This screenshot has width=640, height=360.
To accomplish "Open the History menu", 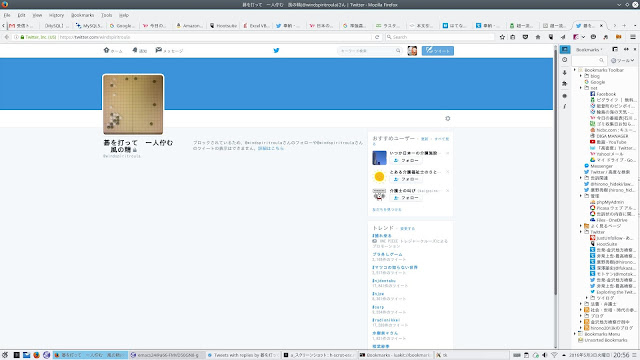I will 56,15.
